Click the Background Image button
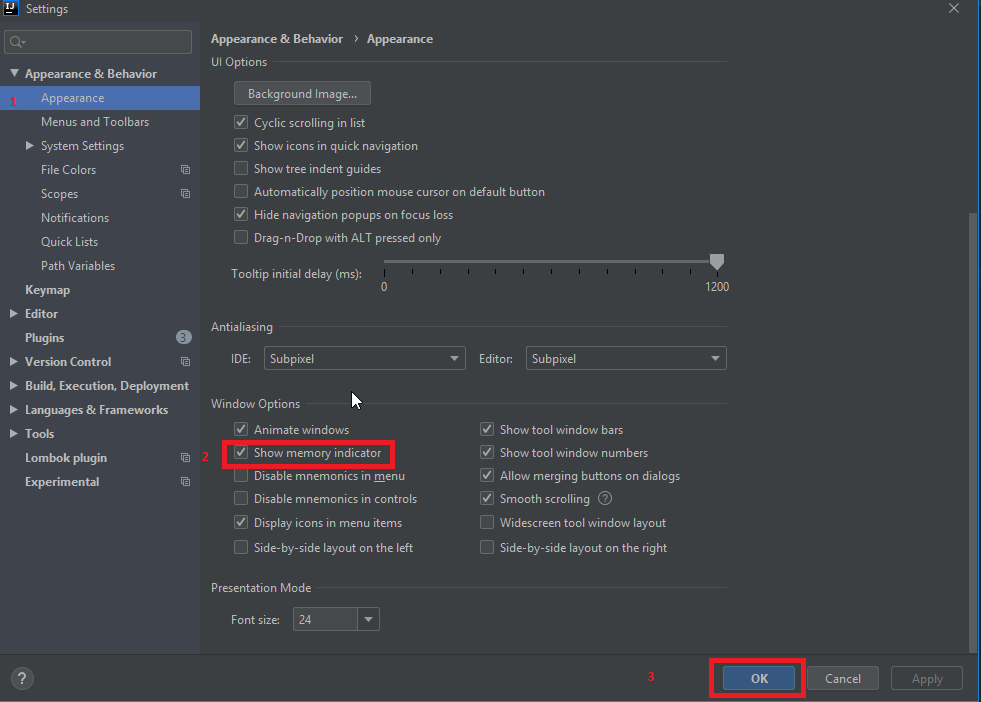The image size is (981, 702). [x=302, y=92]
